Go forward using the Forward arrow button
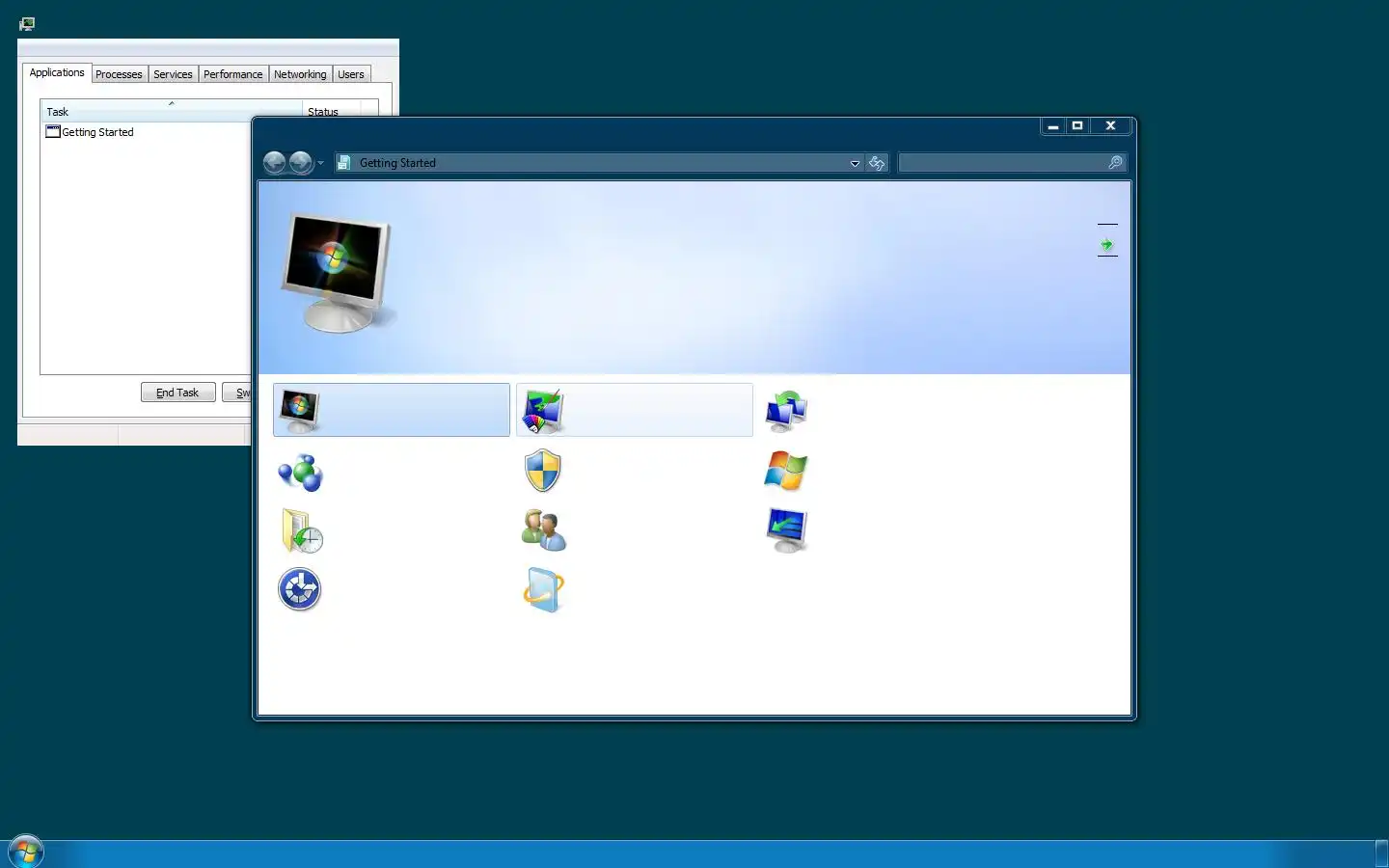 tap(301, 163)
